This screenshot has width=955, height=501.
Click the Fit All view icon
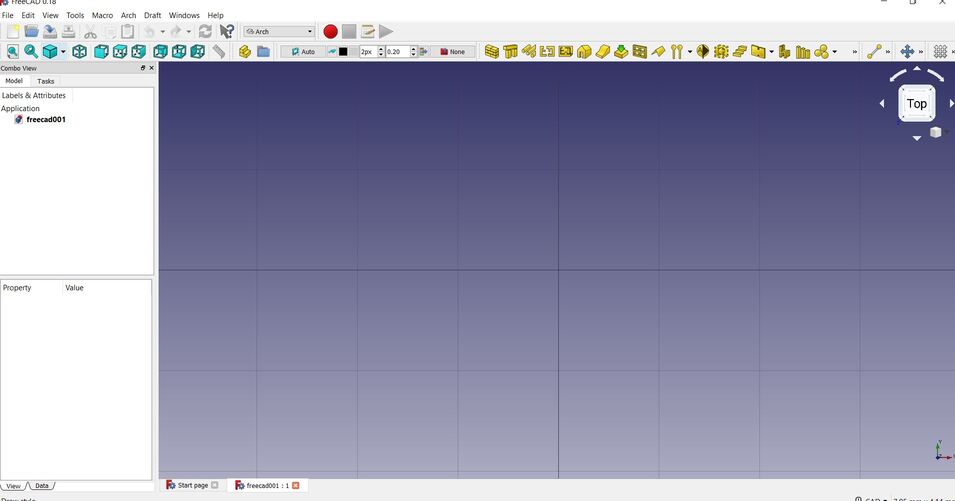(12, 52)
